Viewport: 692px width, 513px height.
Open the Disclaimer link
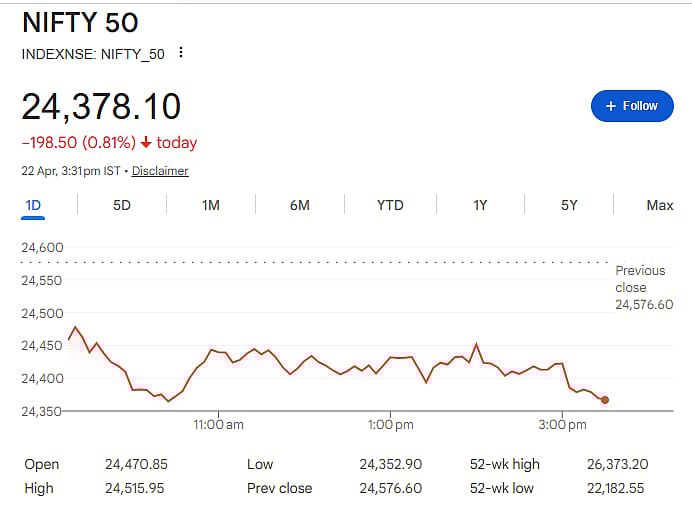click(160, 171)
